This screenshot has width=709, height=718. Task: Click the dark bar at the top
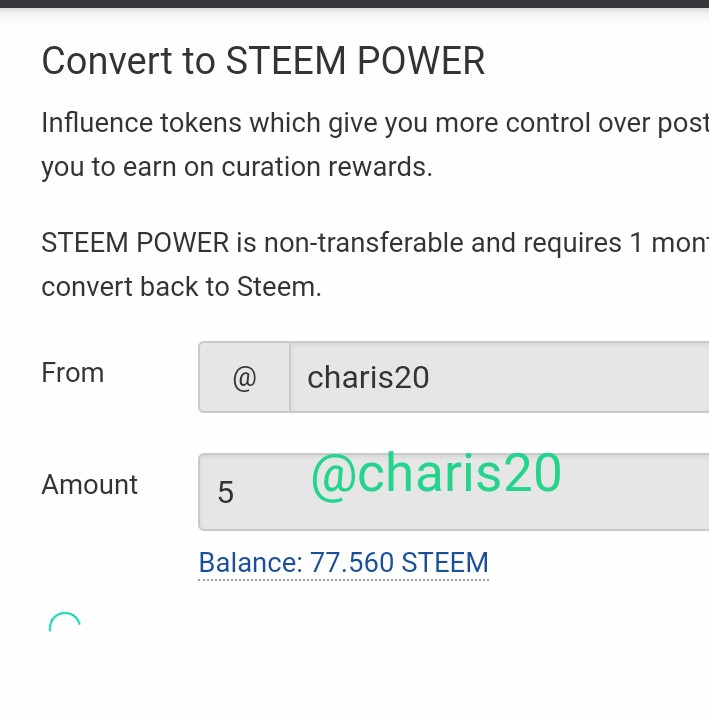pos(354,4)
